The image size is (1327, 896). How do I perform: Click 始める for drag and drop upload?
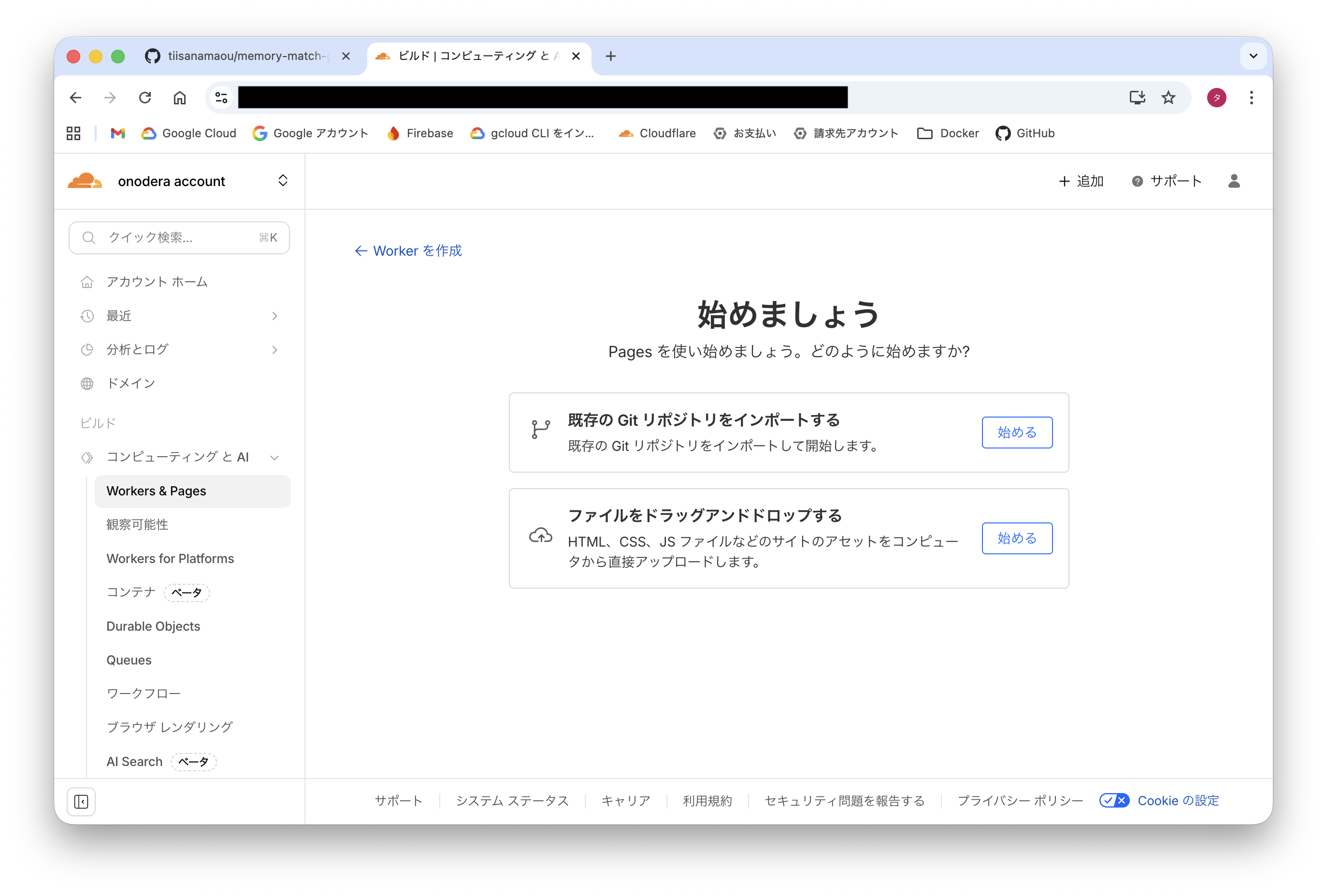[1016, 538]
